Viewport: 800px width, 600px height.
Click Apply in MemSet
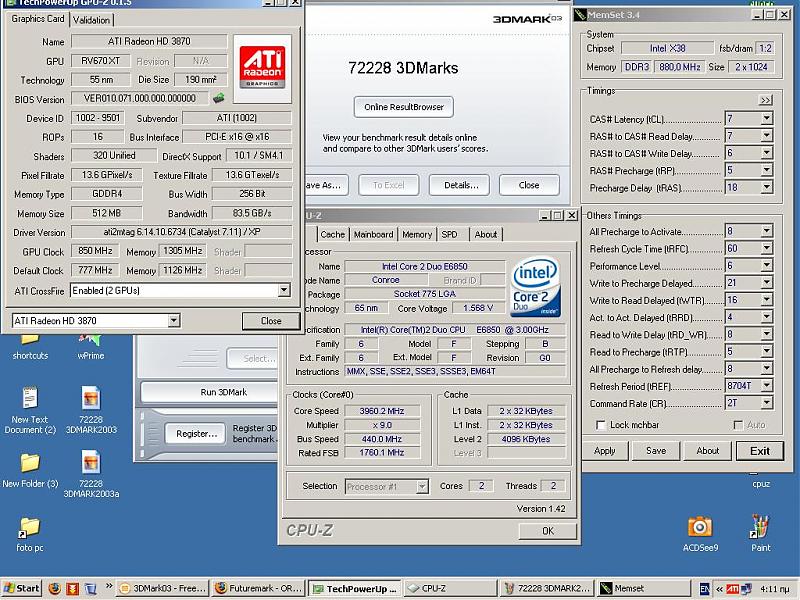605,451
